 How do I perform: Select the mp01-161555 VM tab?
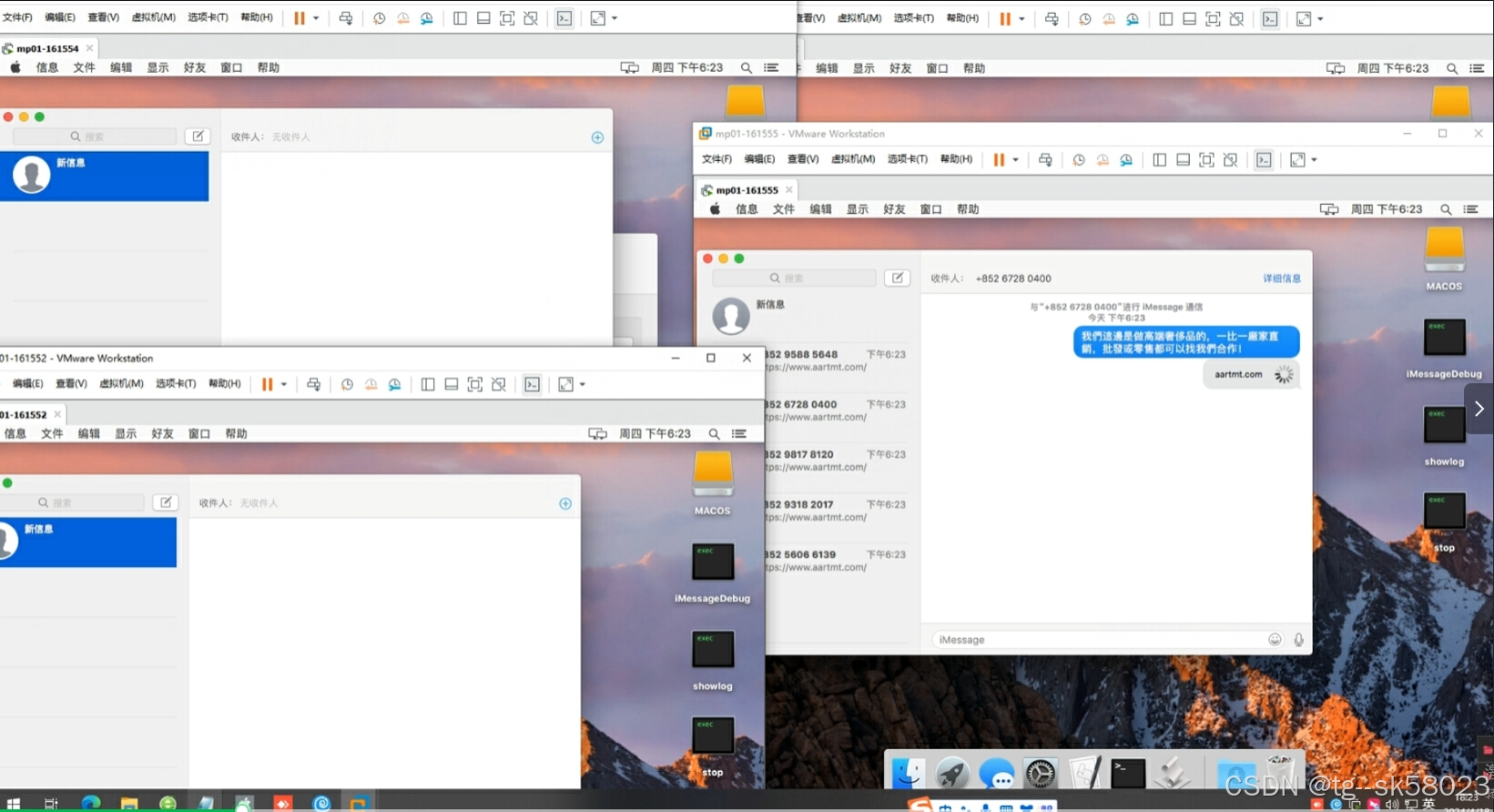(747, 190)
